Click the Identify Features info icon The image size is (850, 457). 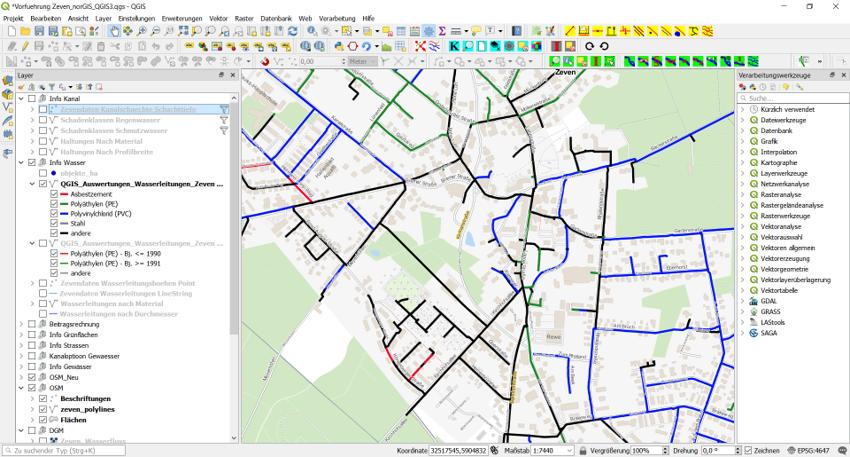312,32
